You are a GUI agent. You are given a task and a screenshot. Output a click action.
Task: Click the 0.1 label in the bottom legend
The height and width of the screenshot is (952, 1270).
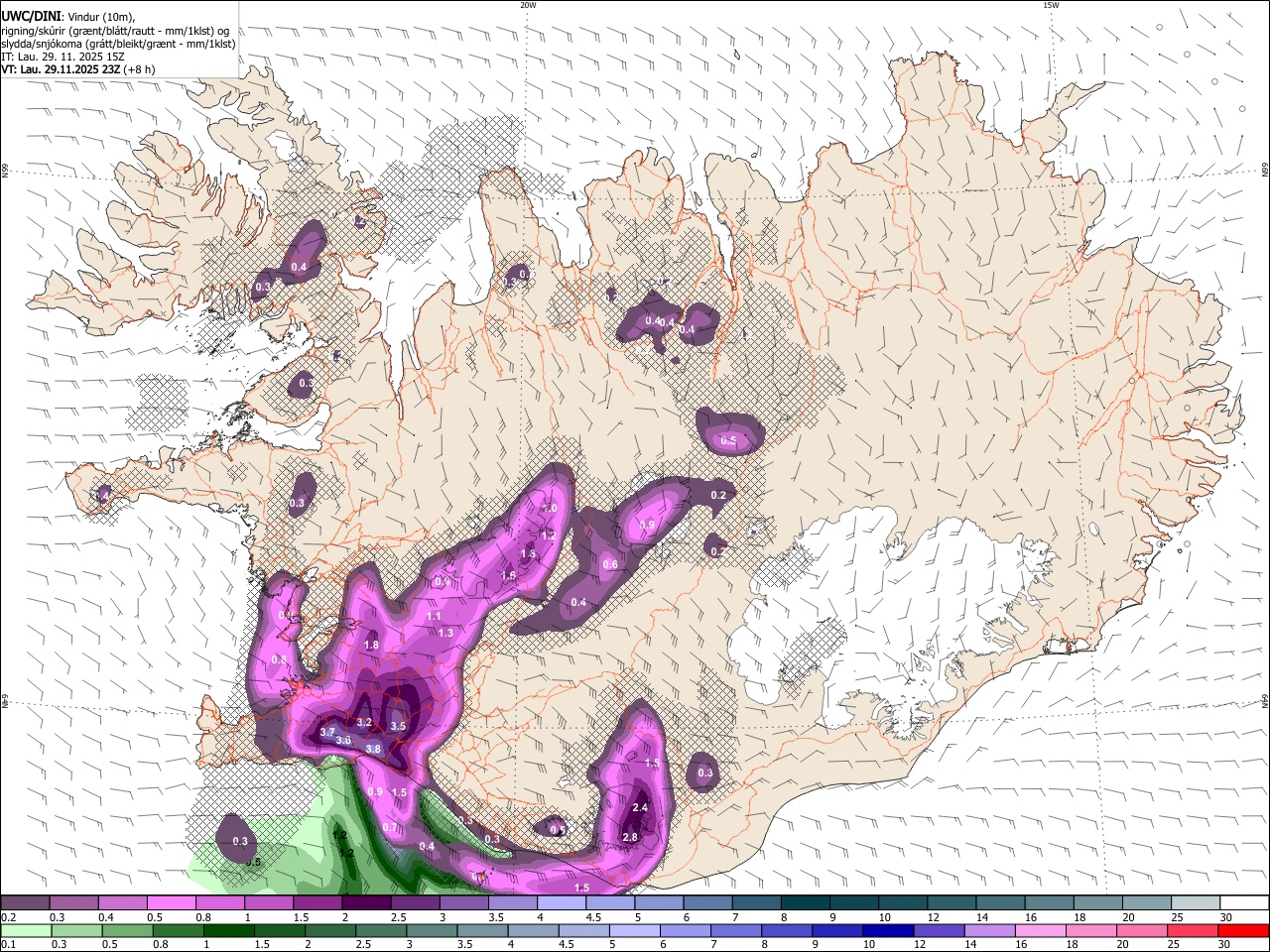pos(9,945)
